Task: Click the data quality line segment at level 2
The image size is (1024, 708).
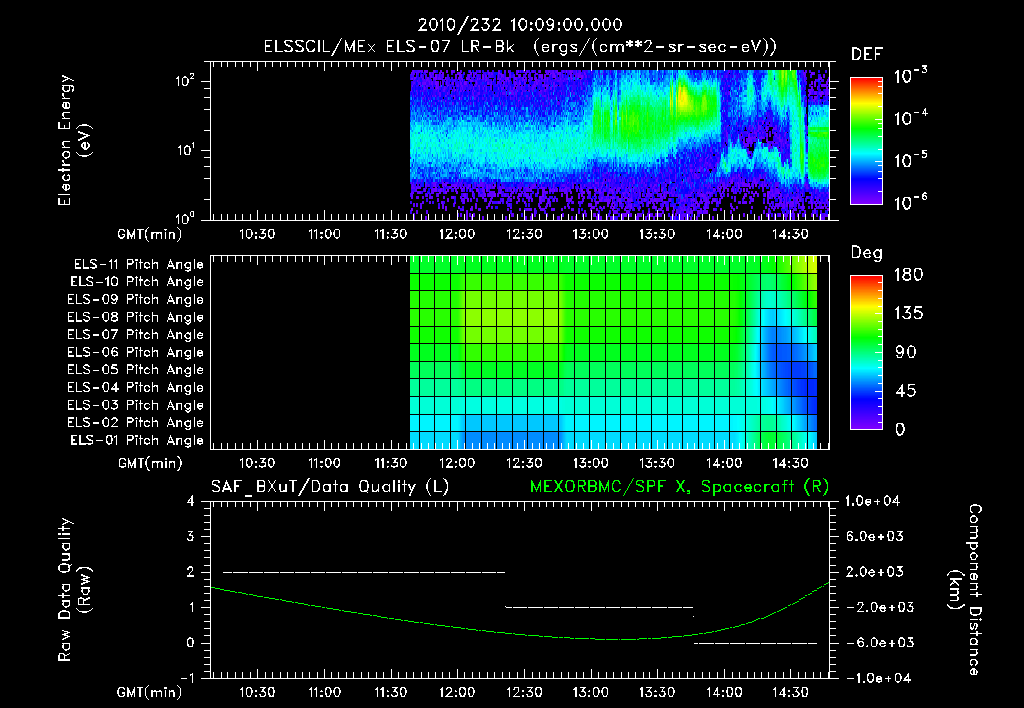Action: pyautogui.click(x=364, y=572)
